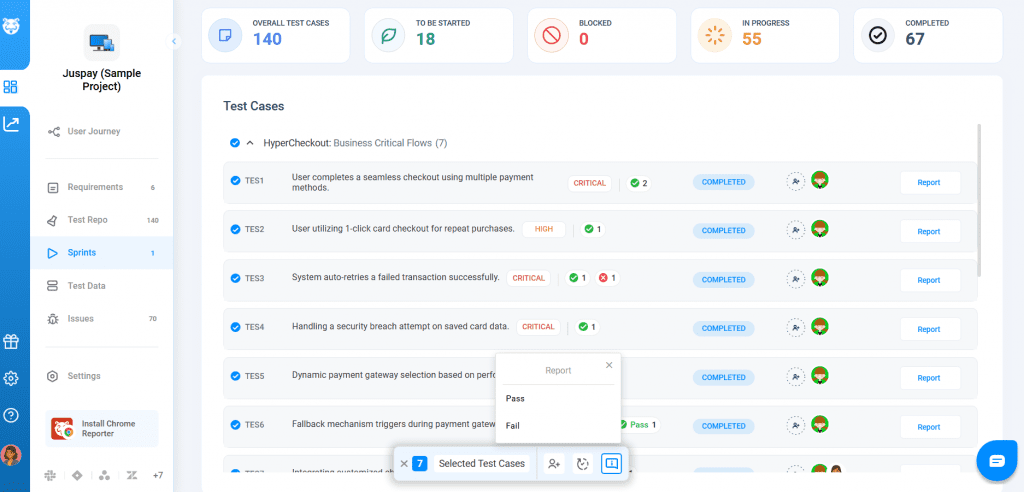Open the dashboard grid icon in left rail
1024x492 pixels.
(x=11, y=87)
